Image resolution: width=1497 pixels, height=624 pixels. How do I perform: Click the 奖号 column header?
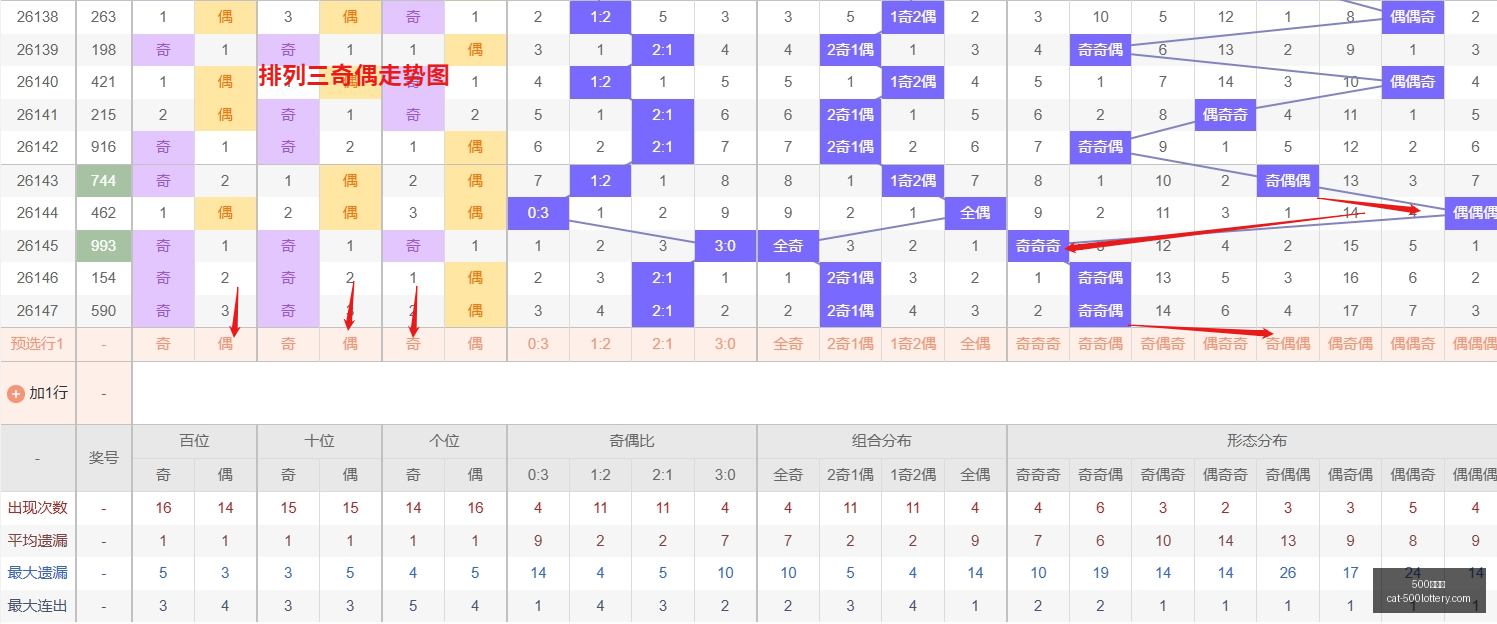(x=104, y=458)
